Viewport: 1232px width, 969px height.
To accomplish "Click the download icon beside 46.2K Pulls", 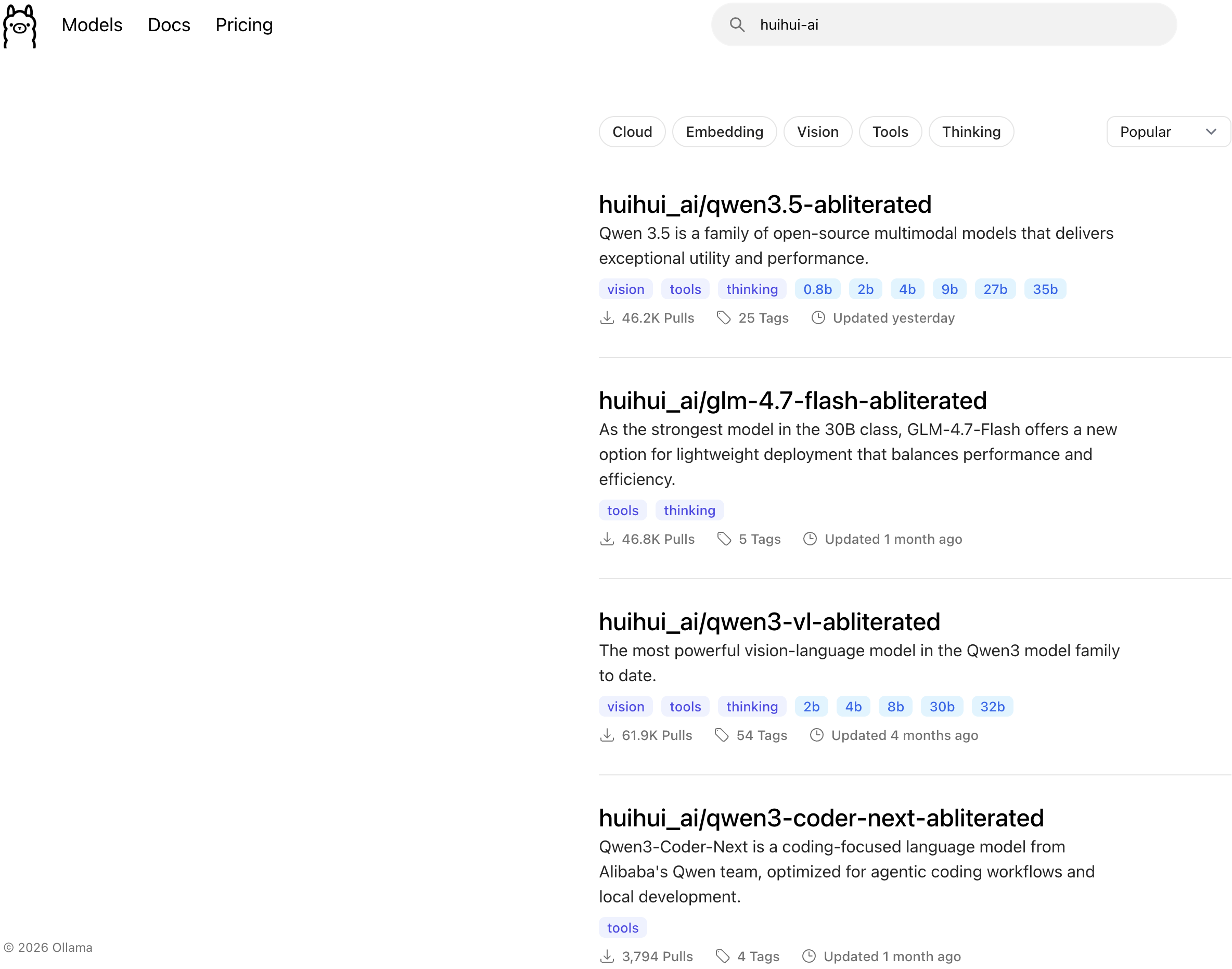I will (x=607, y=317).
